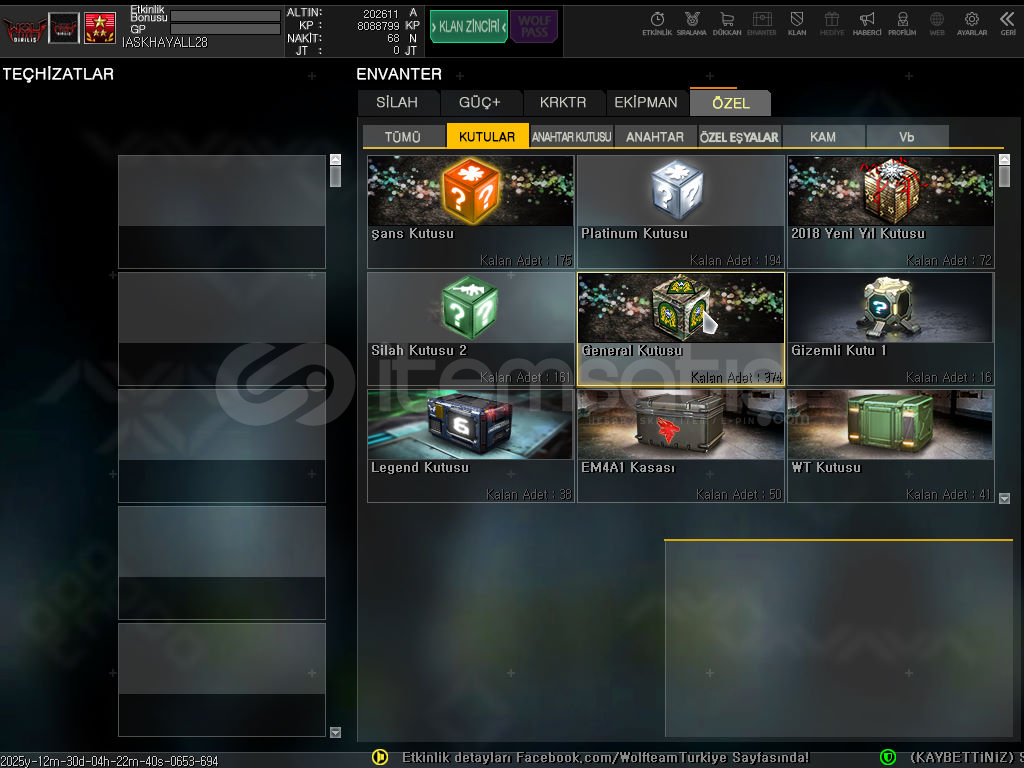
Task: Click the TEÇHİZATLAR heading text
Action: tap(58, 74)
